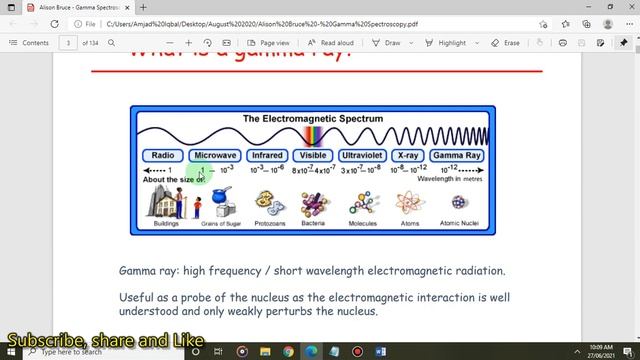Click the Radio label in spectrum diagram
The height and width of the screenshot is (360, 640).
click(162, 156)
